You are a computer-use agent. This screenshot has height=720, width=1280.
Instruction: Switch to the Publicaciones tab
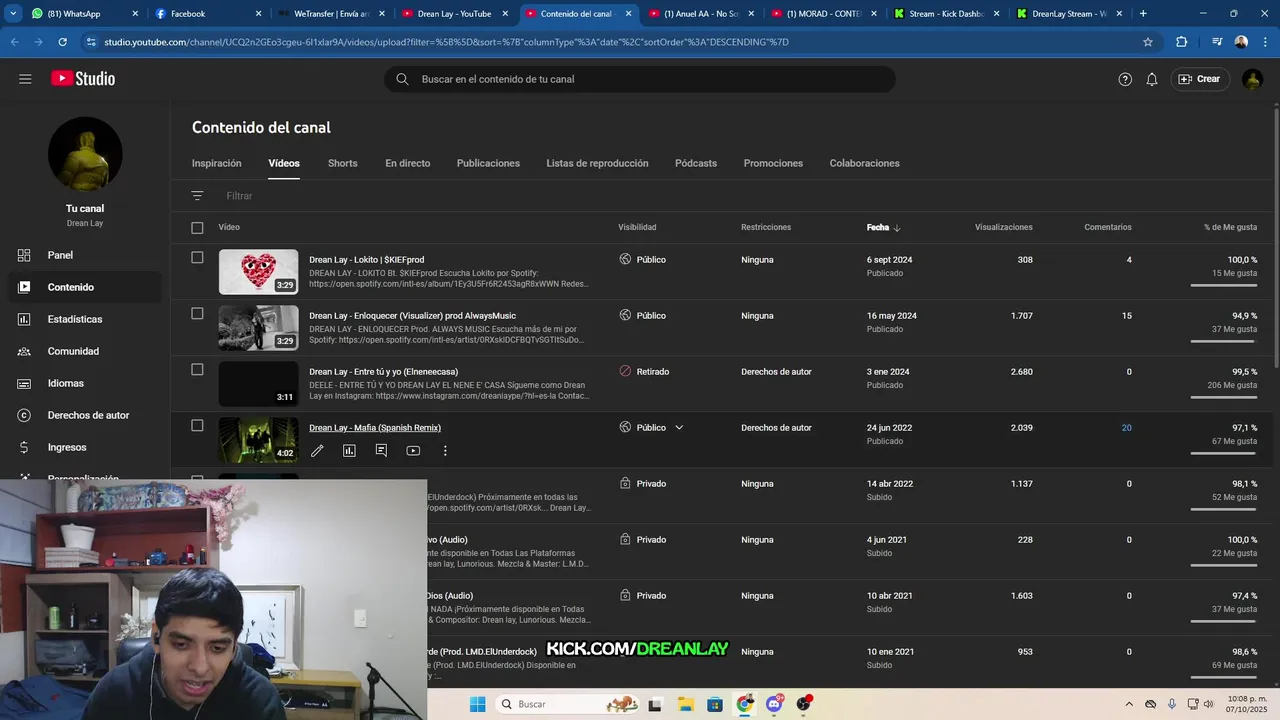point(488,163)
